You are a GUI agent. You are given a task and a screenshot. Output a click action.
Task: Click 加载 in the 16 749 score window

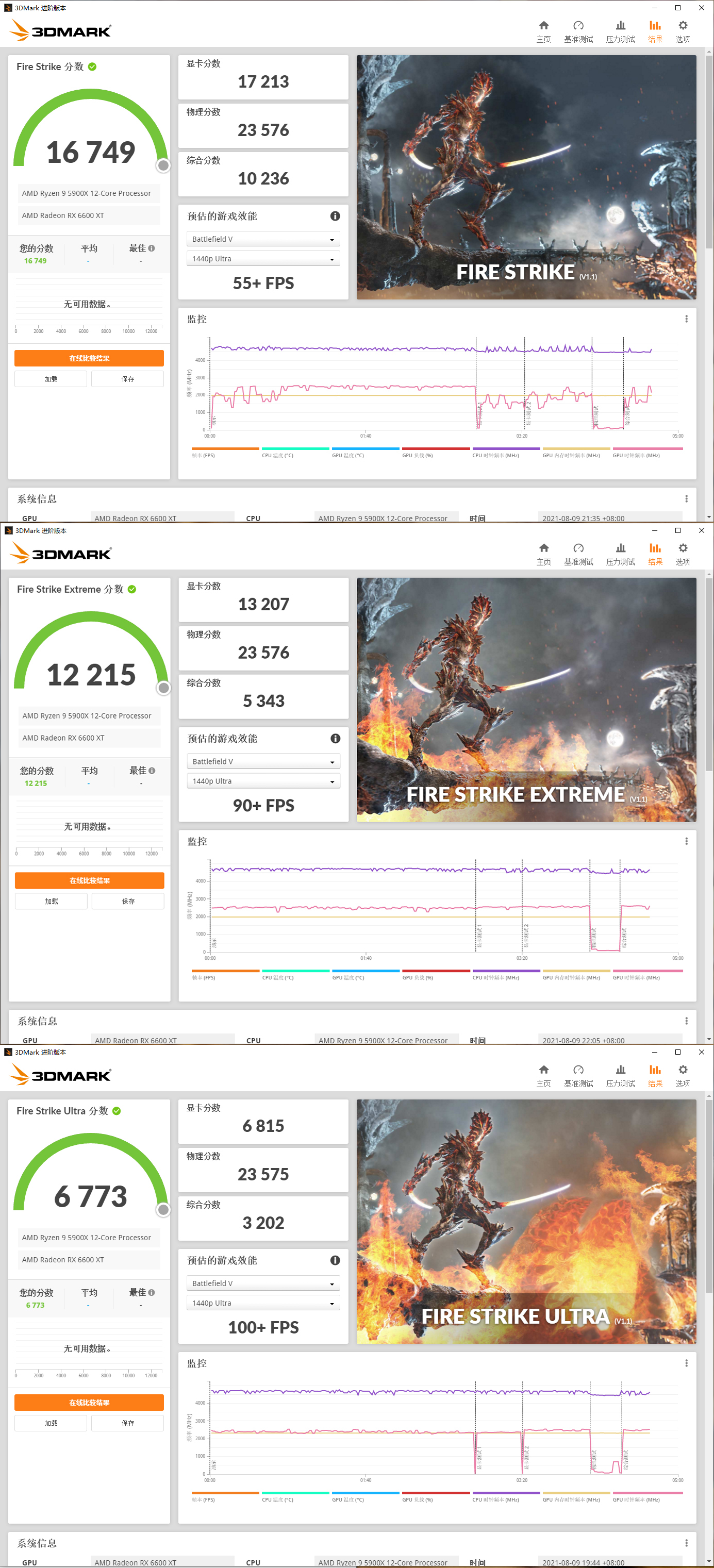(x=51, y=379)
